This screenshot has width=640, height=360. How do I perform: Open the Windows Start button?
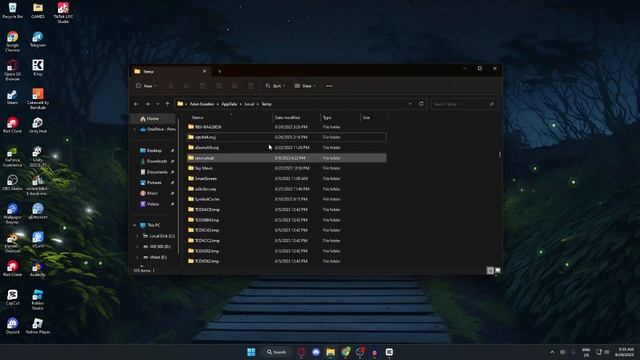pyautogui.click(x=251, y=352)
